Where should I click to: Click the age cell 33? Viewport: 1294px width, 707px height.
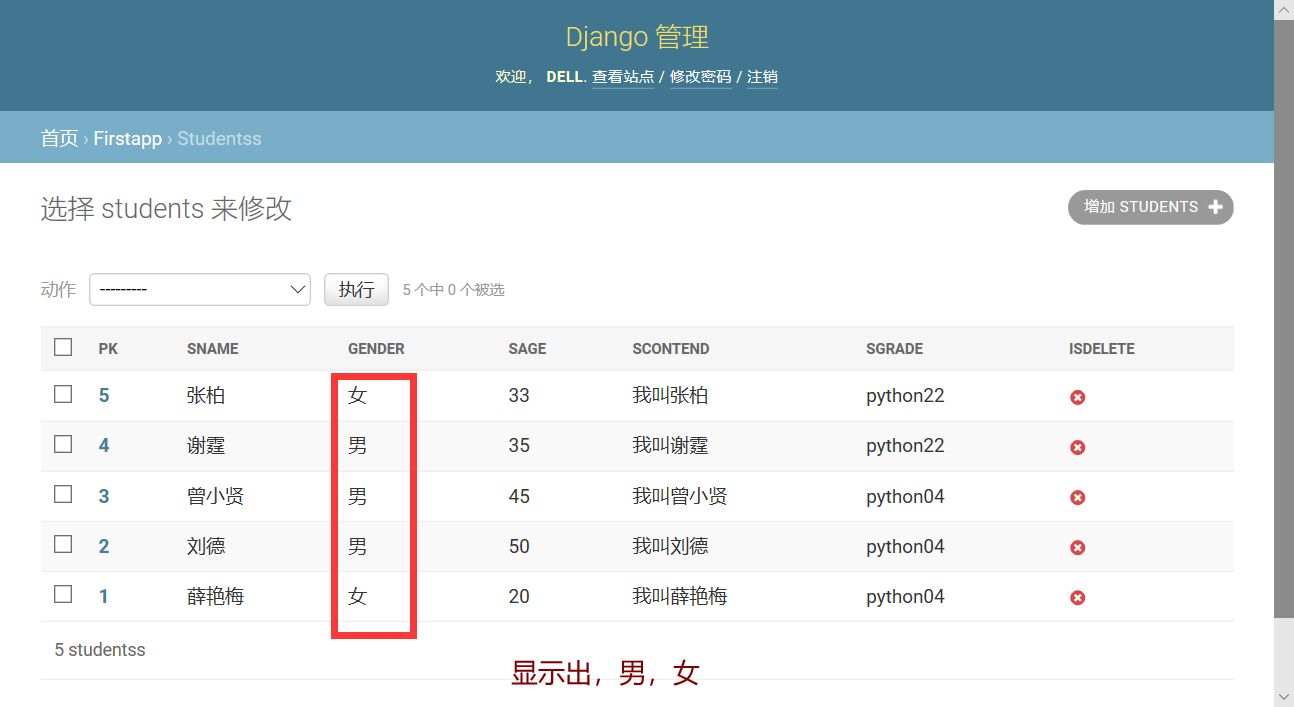519,396
